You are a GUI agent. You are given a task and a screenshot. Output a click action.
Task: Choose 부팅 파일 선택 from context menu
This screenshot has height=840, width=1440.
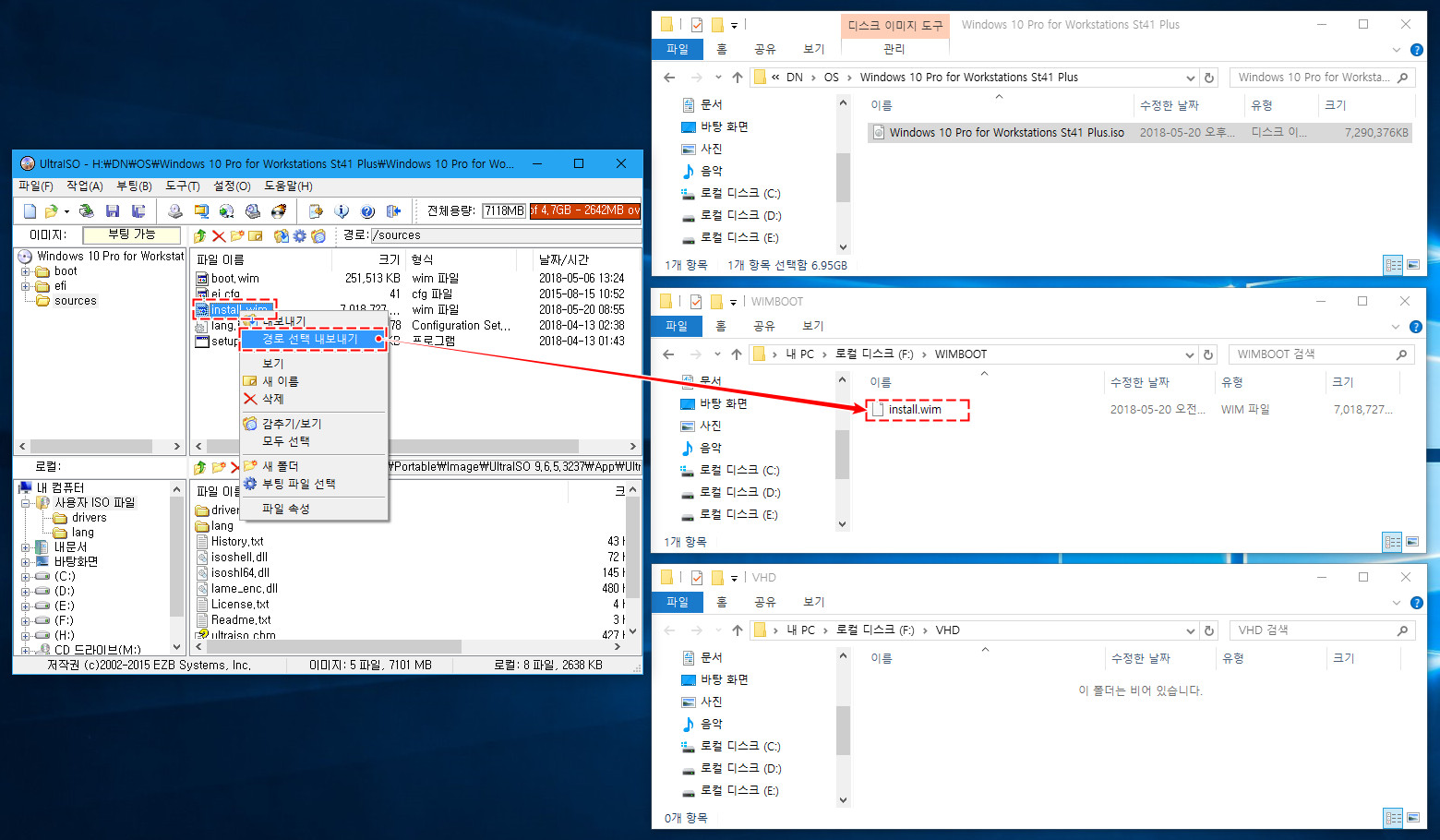298,484
